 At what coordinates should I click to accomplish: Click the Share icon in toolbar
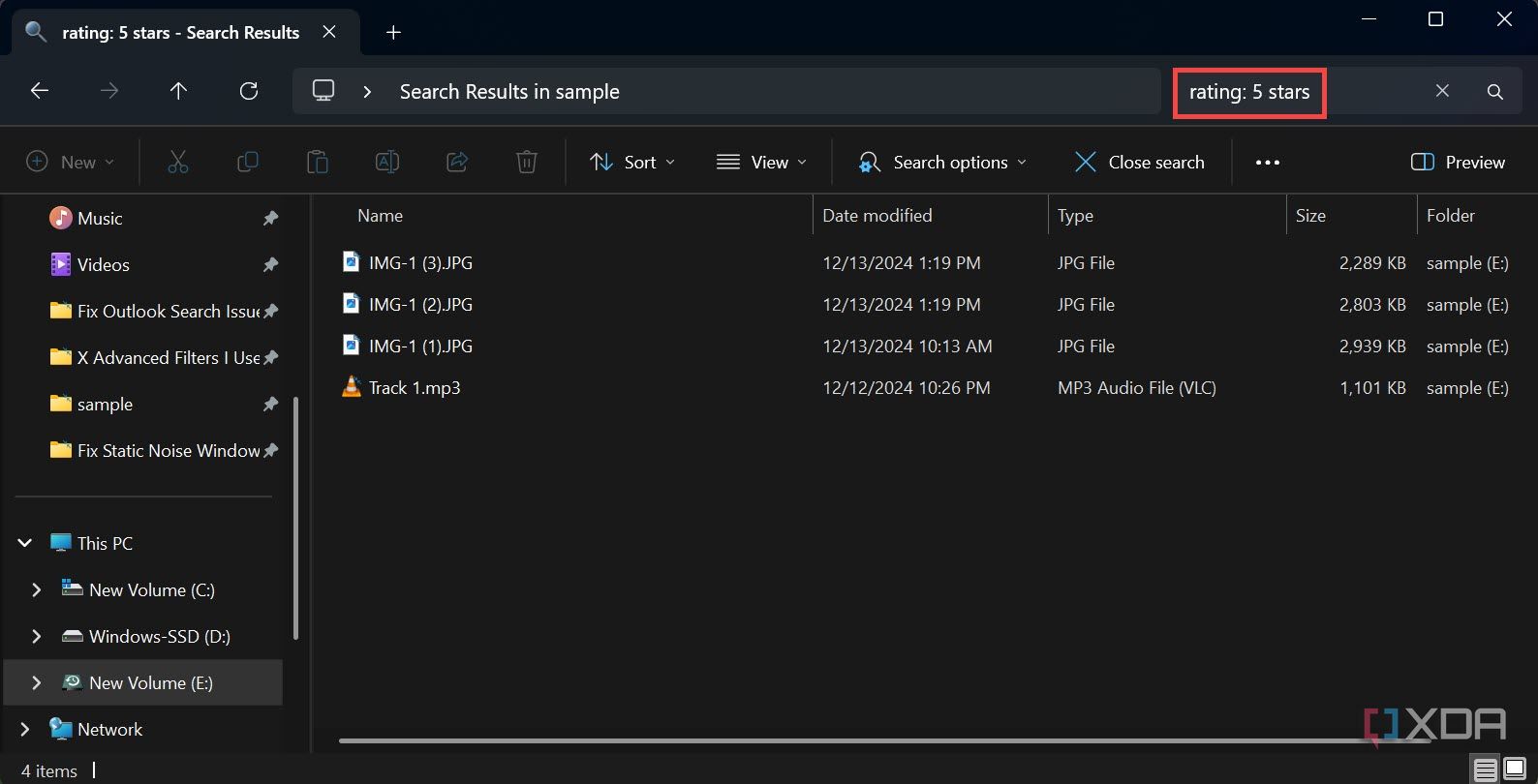457,163
